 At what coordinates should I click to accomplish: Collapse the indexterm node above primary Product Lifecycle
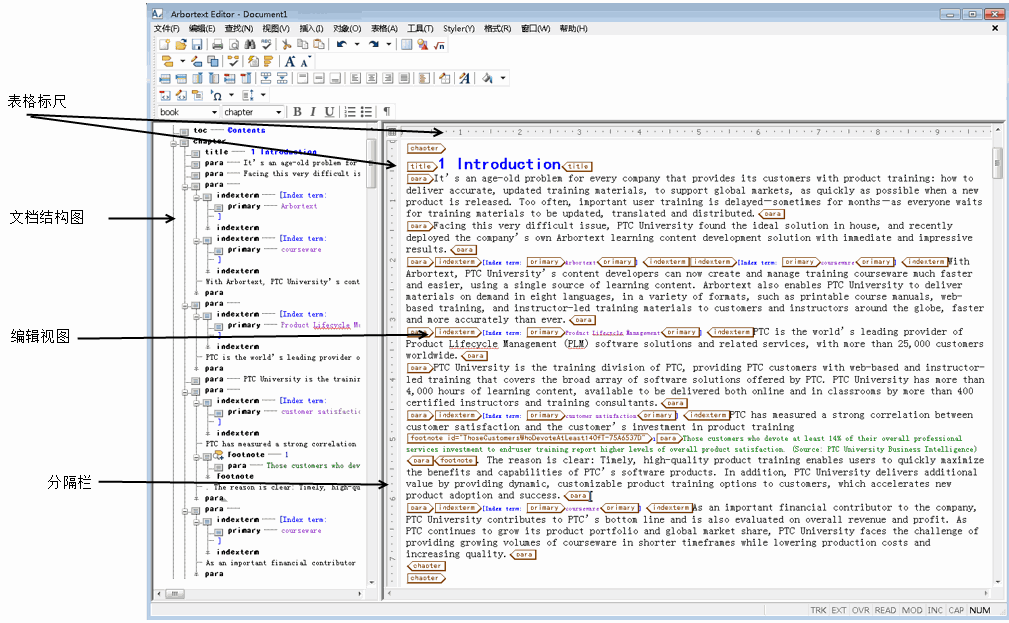pyautogui.click(x=197, y=316)
